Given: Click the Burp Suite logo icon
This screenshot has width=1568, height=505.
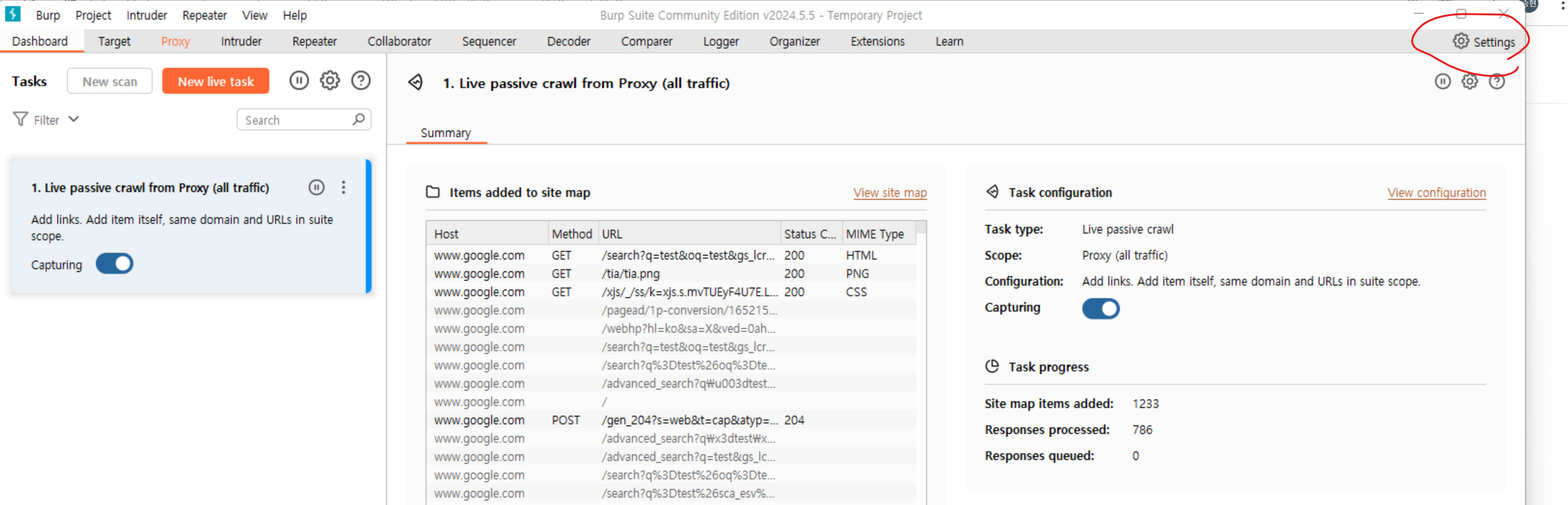Looking at the screenshot, I should click(x=13, y=14).
